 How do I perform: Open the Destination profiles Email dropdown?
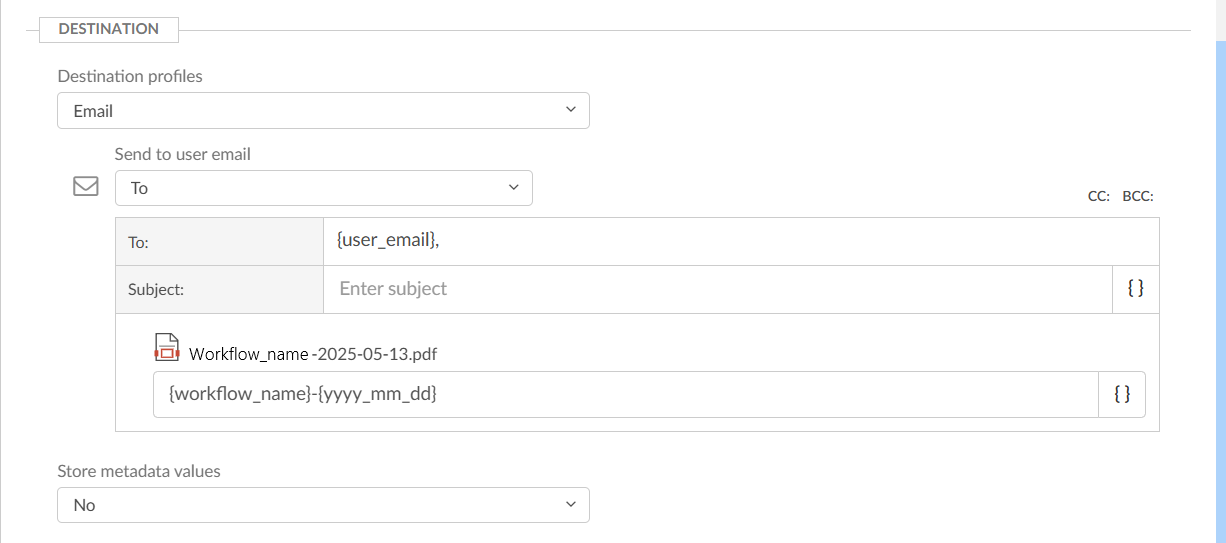pyautogui.click(x=323, y=110)
